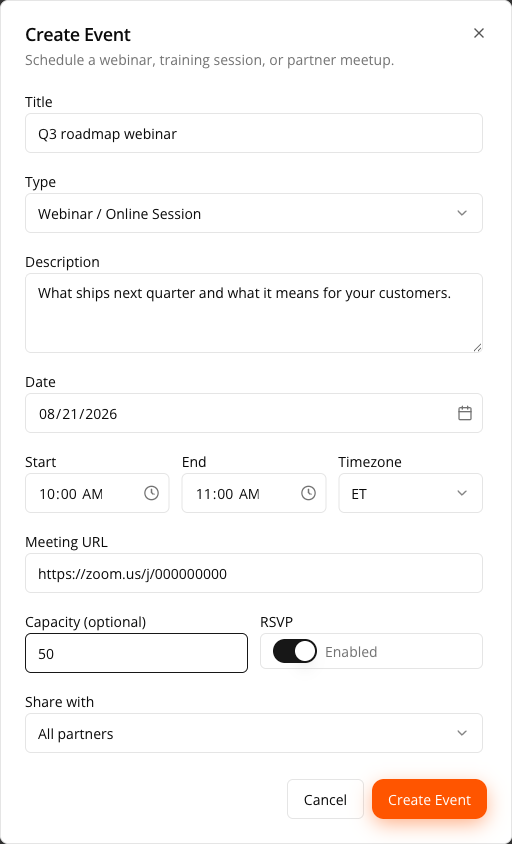Click the Start time 10:00 AM field
Viewport: 512px width, 844px height.
pos(97,493)
